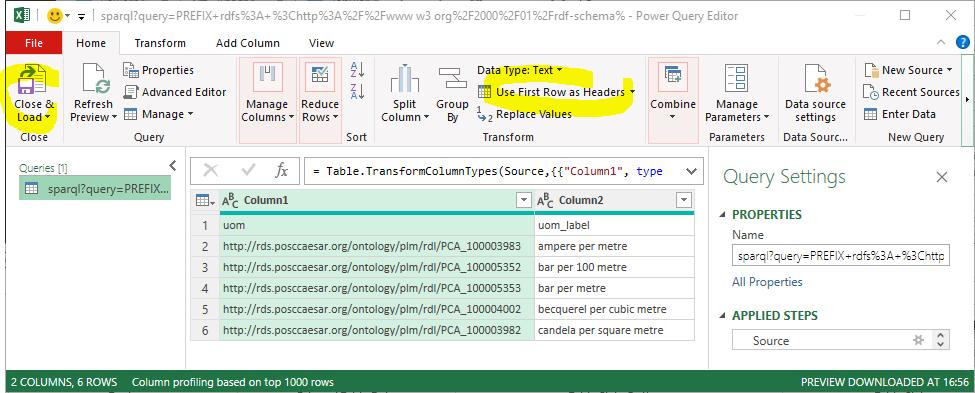Select the Column1 header
Image resolution: width=975 pixels, height=393 pixels.
(x=376, y=200)
